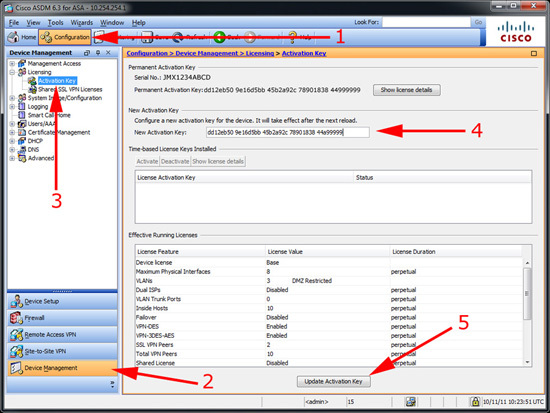Refresh ASDM with the Refresh icon
550x413 pixels.
pyautogui.click(x=177, y=37)
